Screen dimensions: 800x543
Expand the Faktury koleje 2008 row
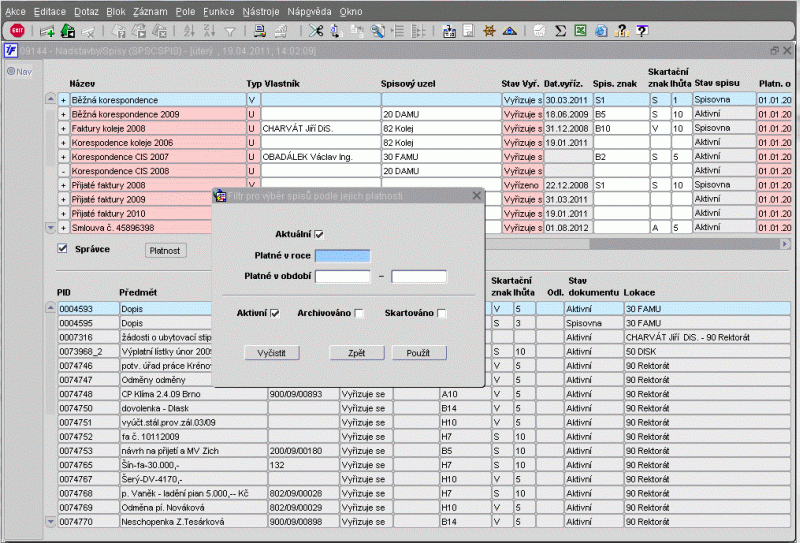[63, 129]
